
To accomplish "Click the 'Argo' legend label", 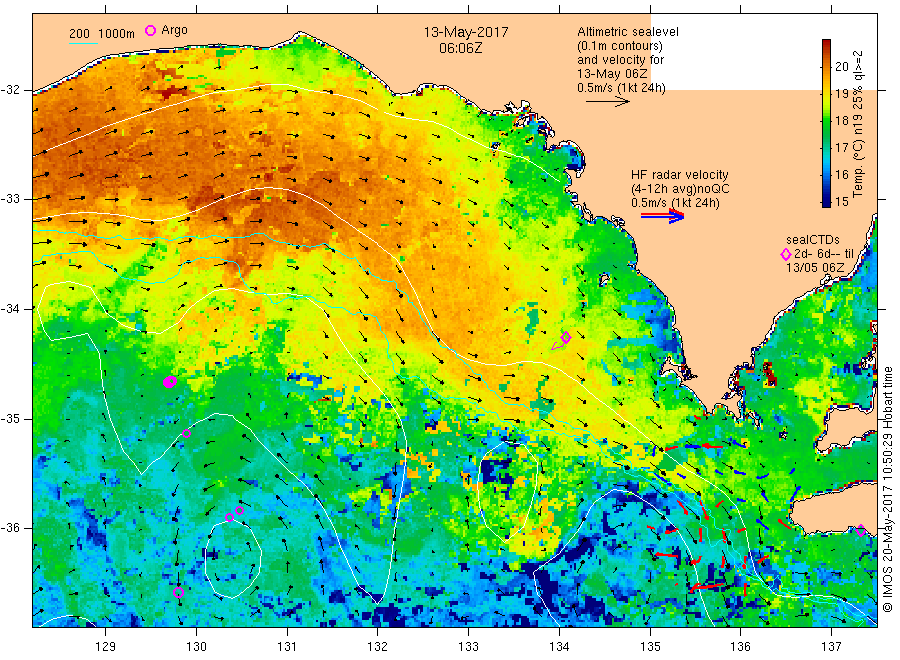I will click(x=174, y=30).
